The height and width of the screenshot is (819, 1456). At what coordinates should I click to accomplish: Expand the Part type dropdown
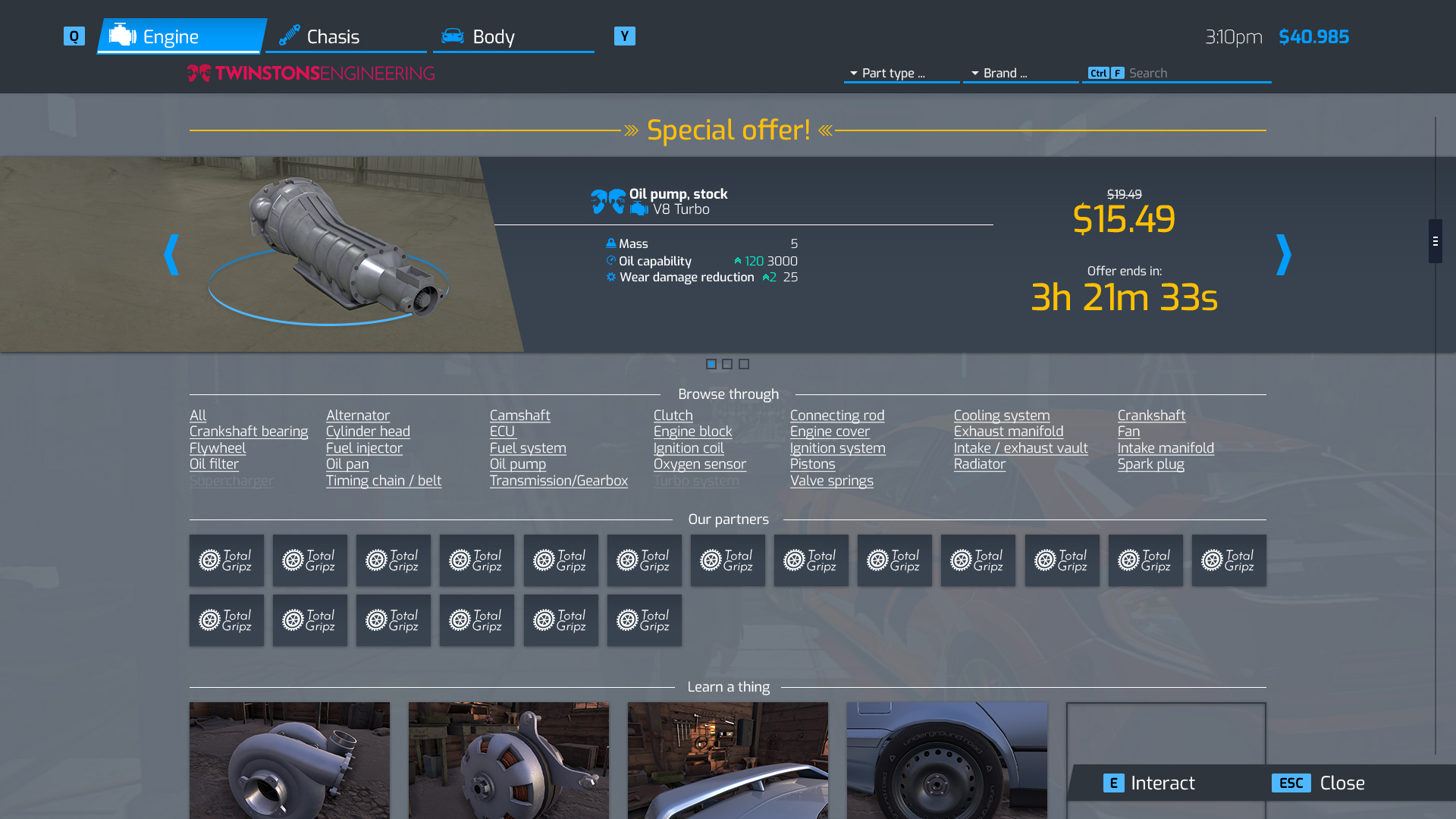pos(902,74)
